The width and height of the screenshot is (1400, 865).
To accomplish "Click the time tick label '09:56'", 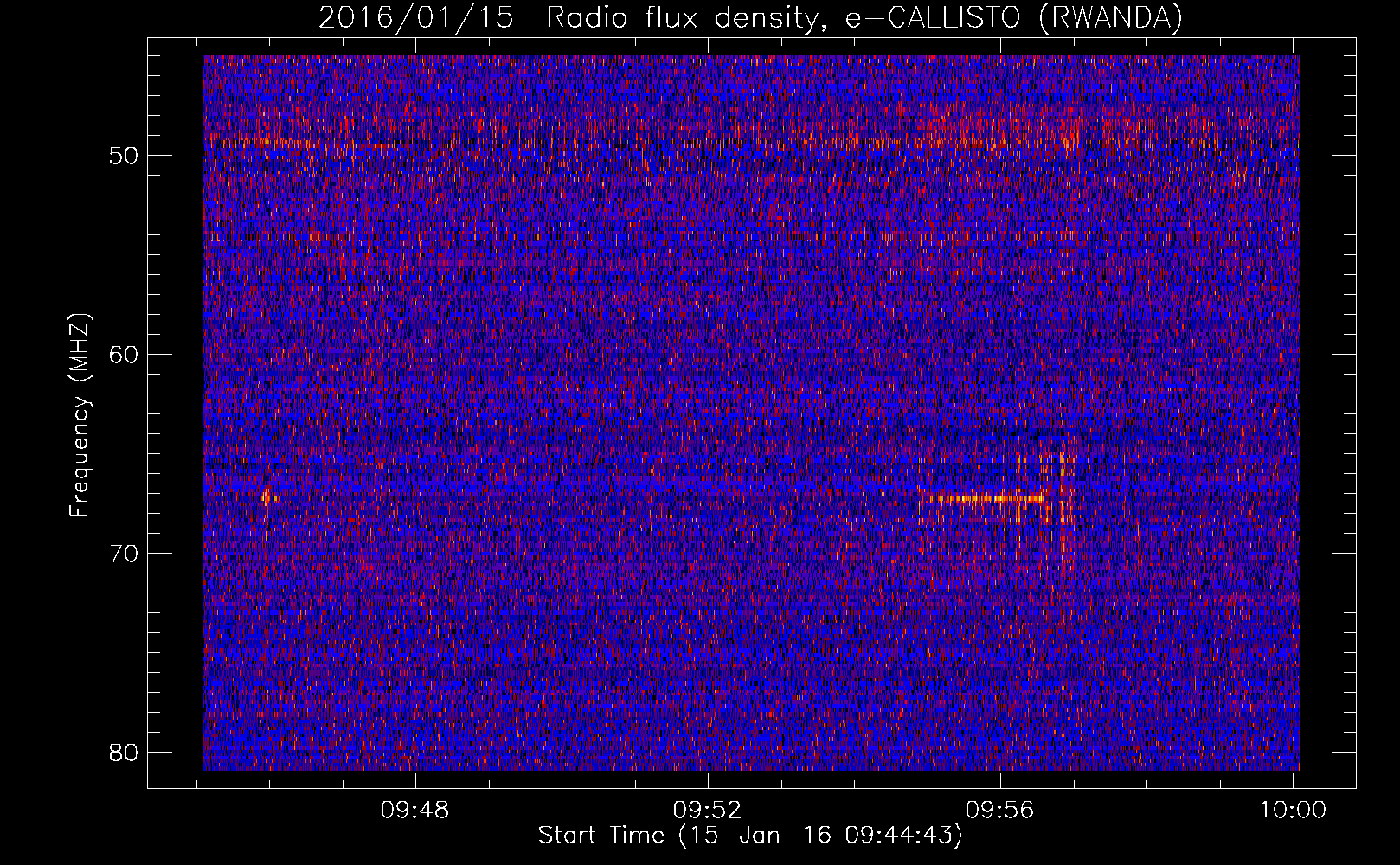I will click(1000, 811).
